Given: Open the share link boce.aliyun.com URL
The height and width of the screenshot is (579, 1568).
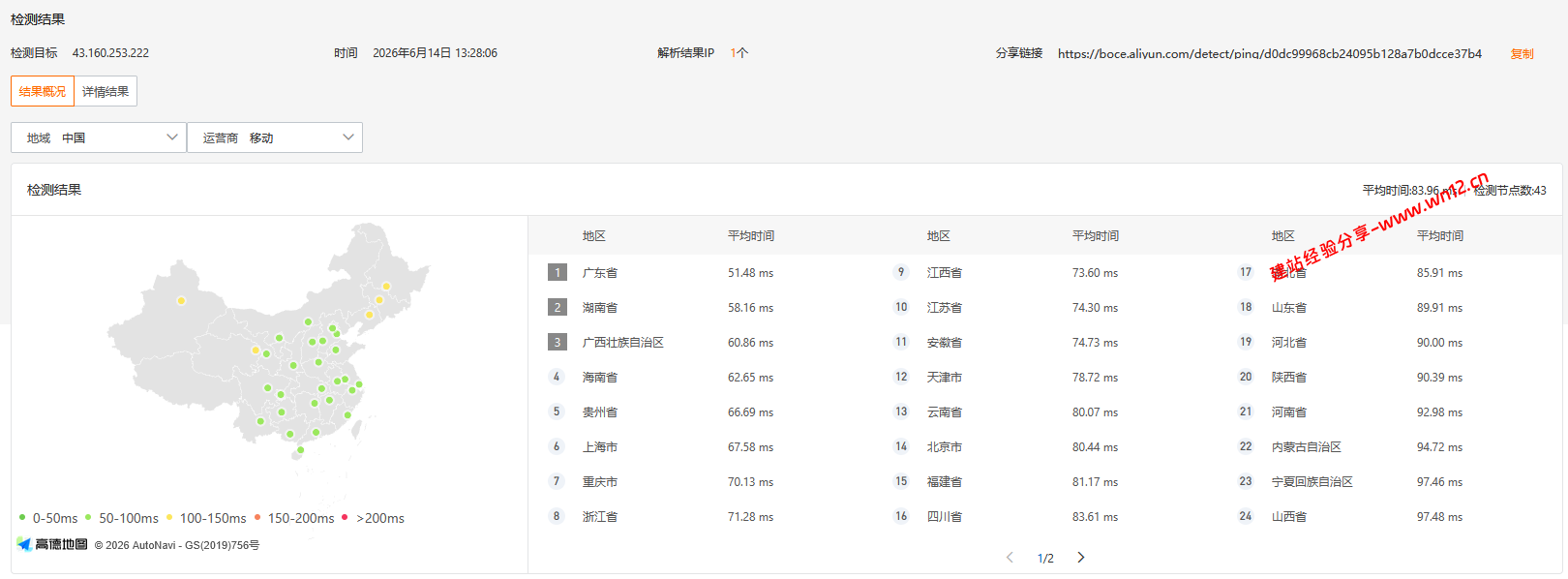Looking at the screenshot, I should [x=1270, y=53].
